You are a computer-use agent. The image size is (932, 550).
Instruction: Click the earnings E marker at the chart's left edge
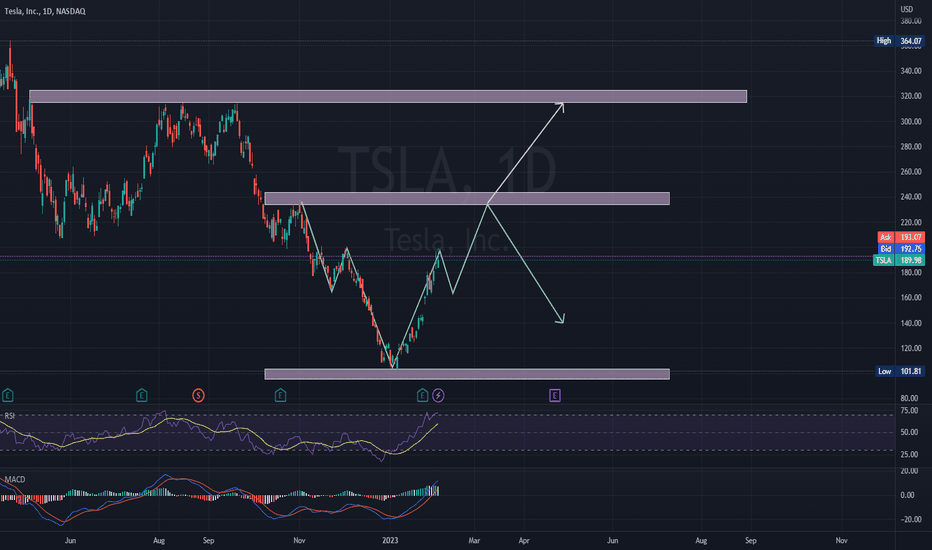tap(7, 395)
